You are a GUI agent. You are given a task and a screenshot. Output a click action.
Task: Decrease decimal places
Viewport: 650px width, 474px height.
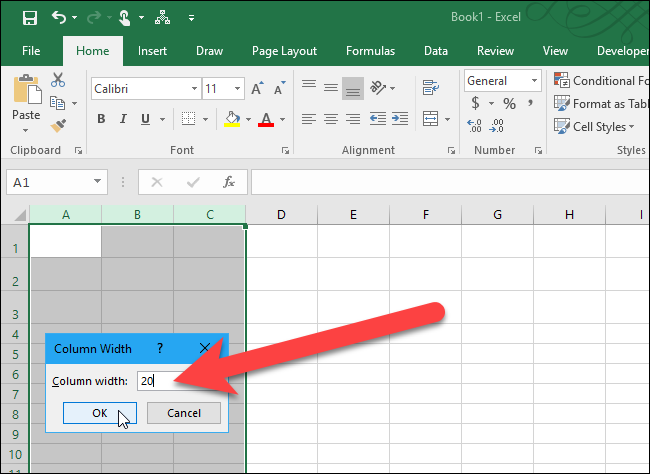tap(497, 126)
